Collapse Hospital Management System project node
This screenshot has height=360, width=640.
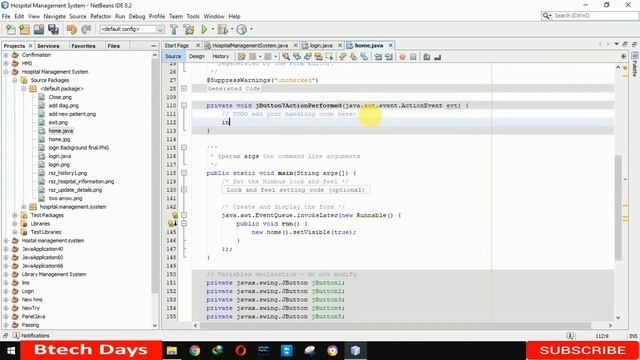[x=6, y=72]
